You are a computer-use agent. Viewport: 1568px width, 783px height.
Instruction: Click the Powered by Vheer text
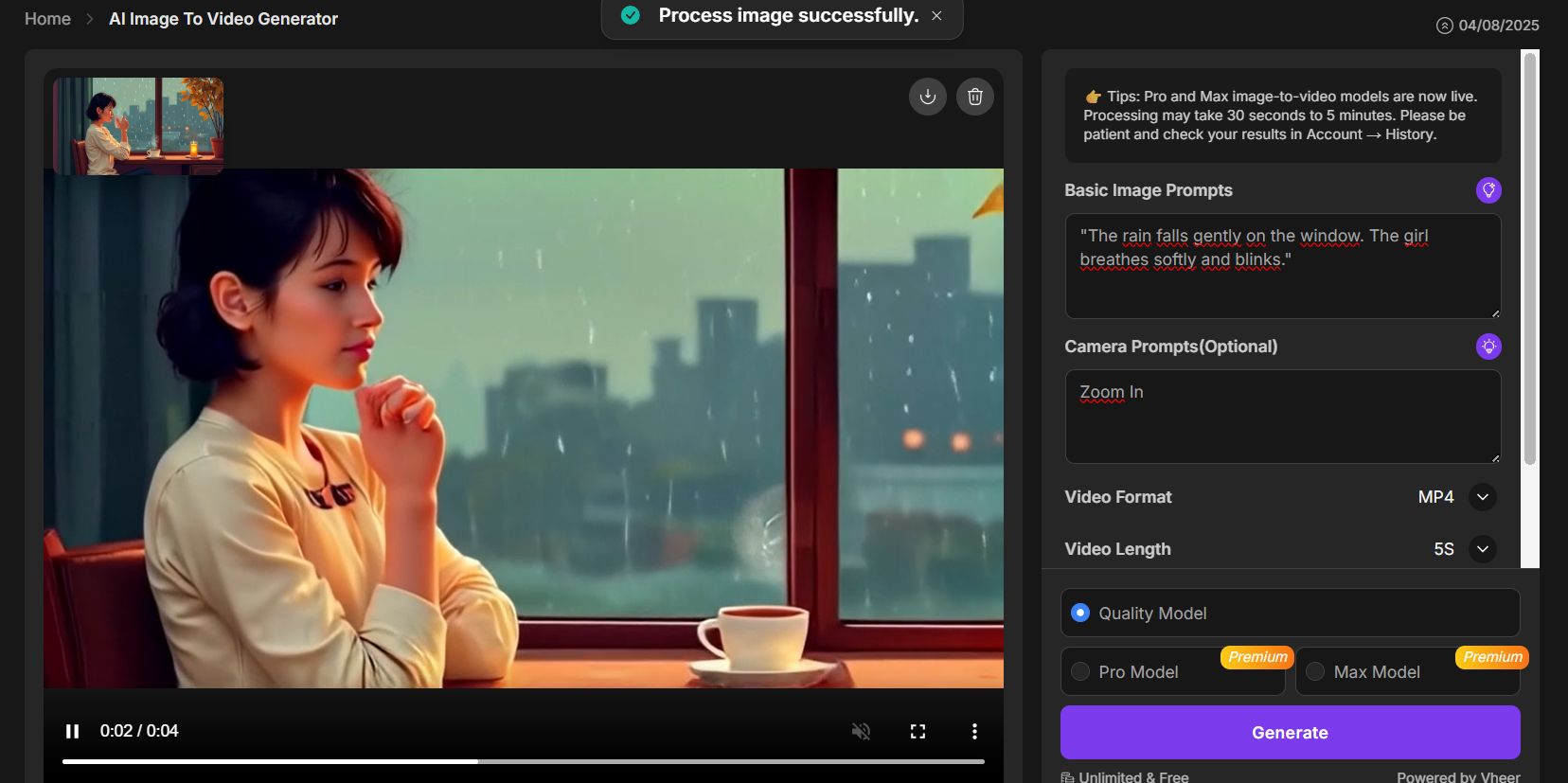tap(1458, 776)
